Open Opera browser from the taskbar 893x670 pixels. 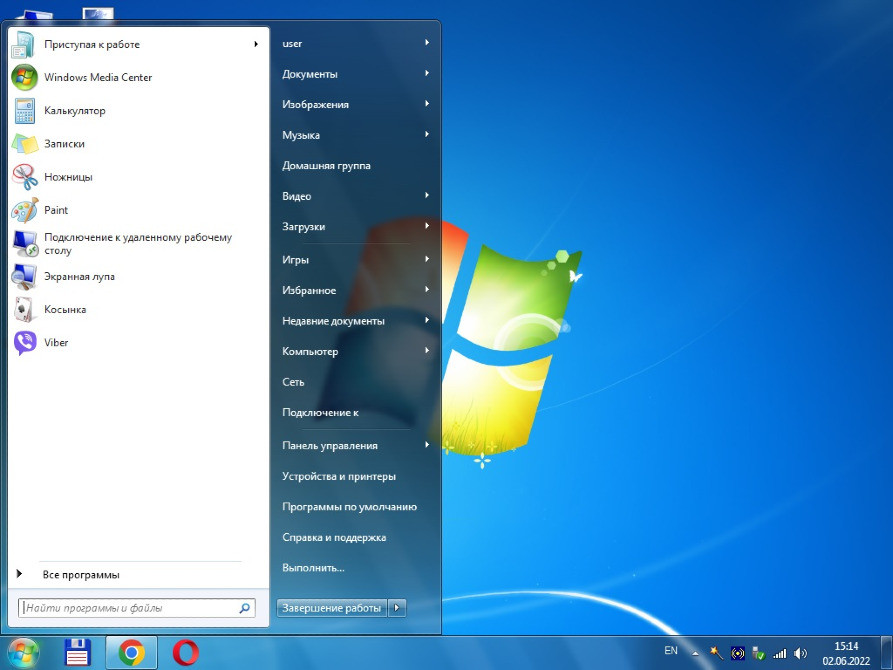[185, 653]
